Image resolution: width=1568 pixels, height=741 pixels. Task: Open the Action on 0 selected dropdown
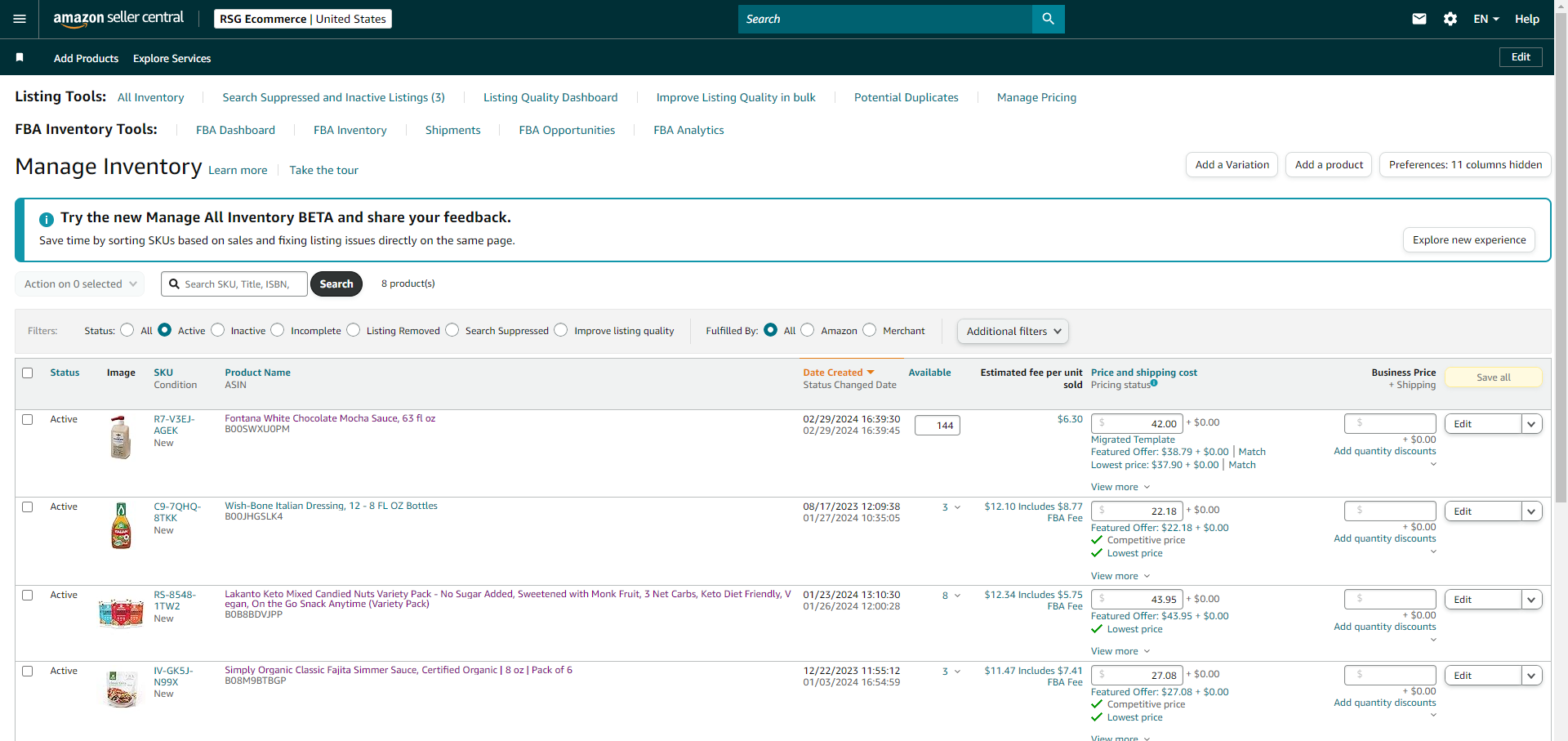(80, 284)
